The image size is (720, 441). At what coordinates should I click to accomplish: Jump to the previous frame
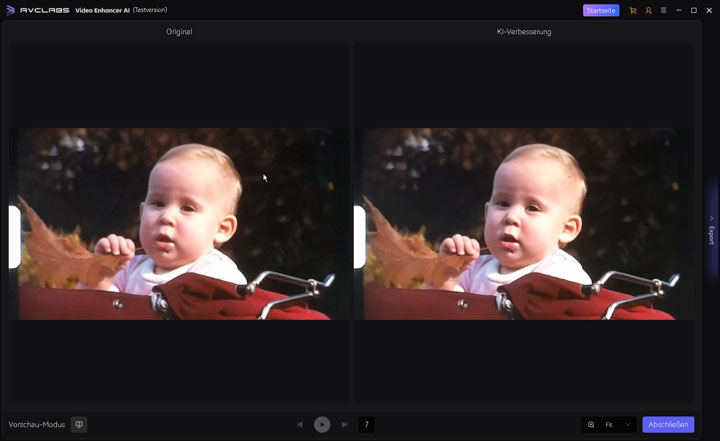pos(300,424)
